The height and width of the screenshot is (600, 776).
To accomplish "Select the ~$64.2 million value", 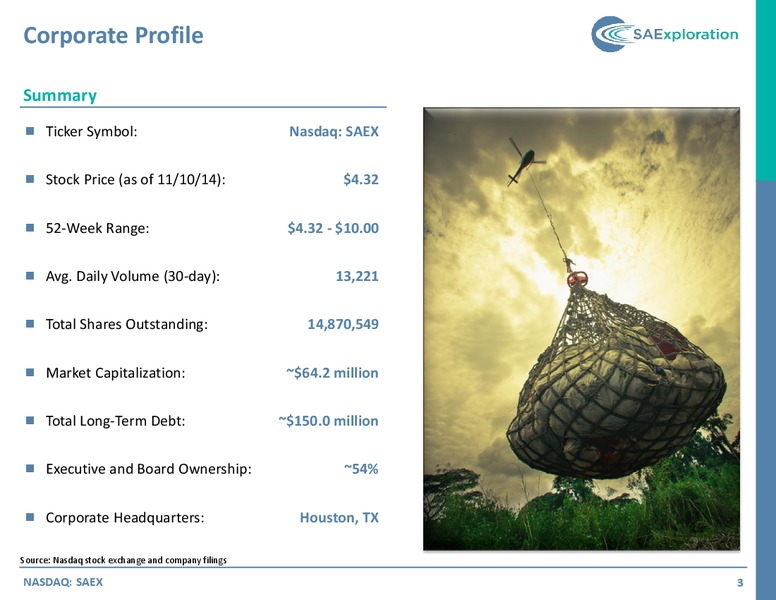I will coord(332,372).
